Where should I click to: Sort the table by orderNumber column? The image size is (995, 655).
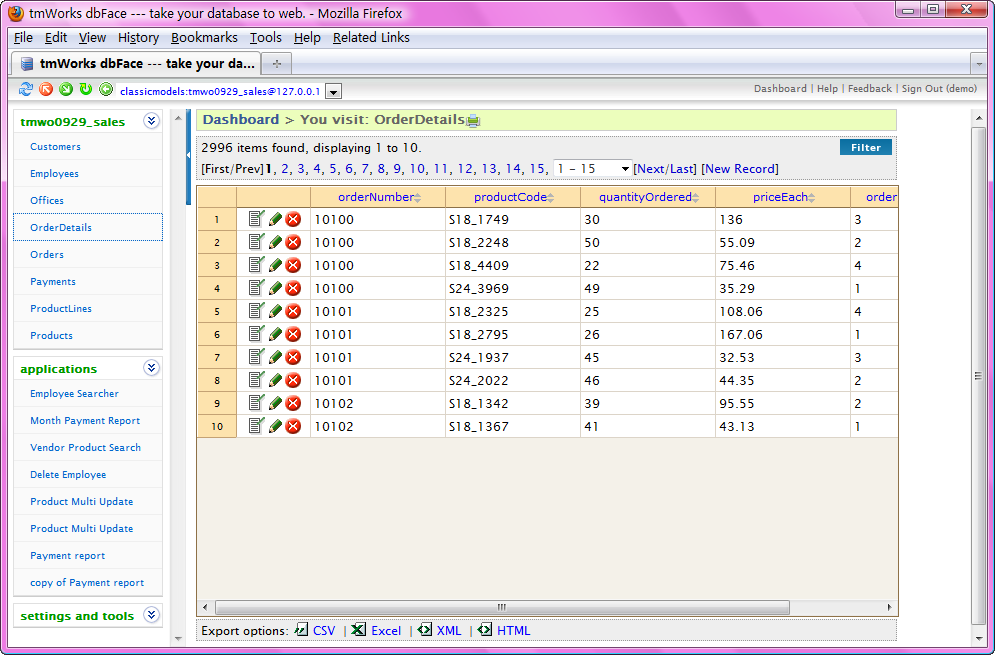379,197
